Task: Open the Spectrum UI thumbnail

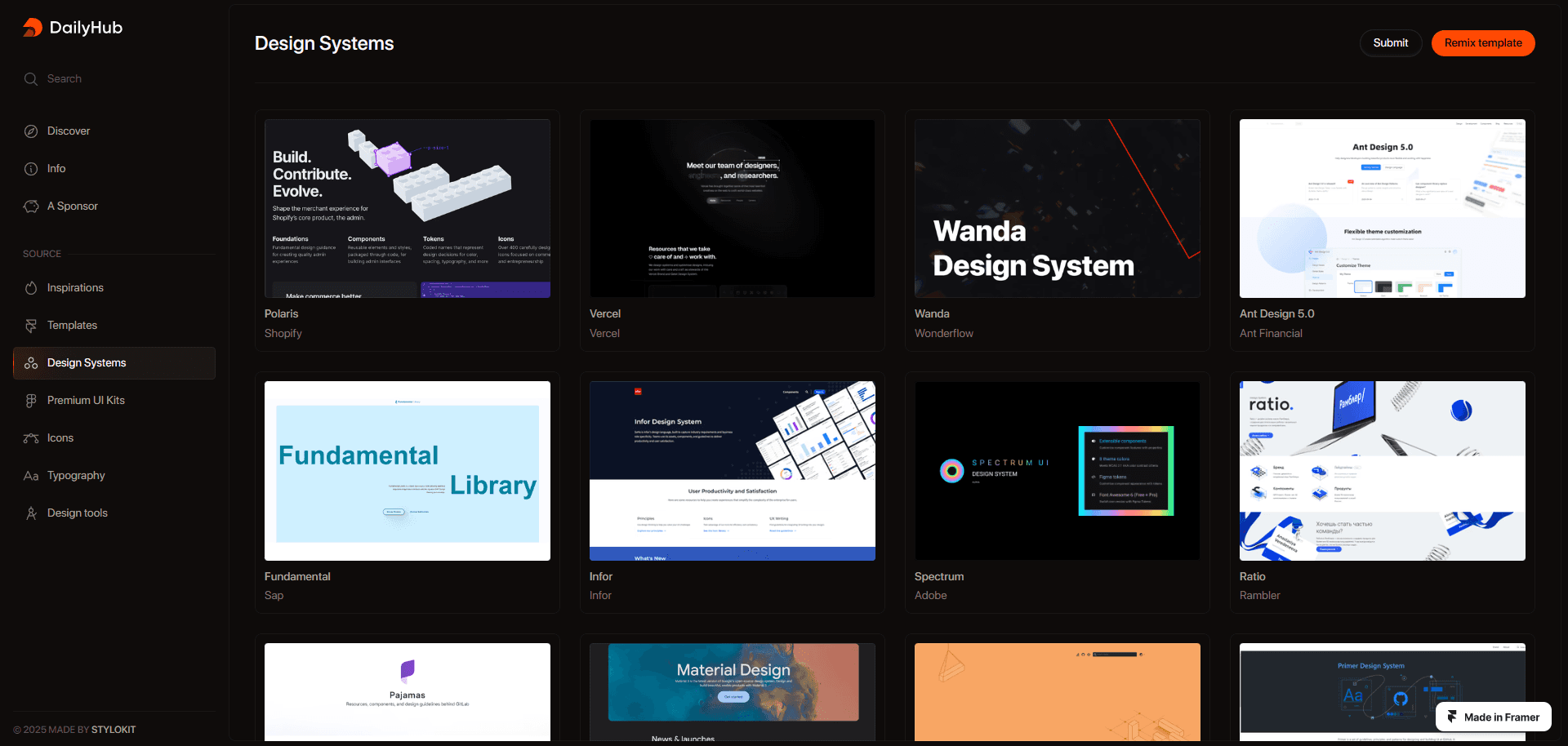Action: (1058, 471)
